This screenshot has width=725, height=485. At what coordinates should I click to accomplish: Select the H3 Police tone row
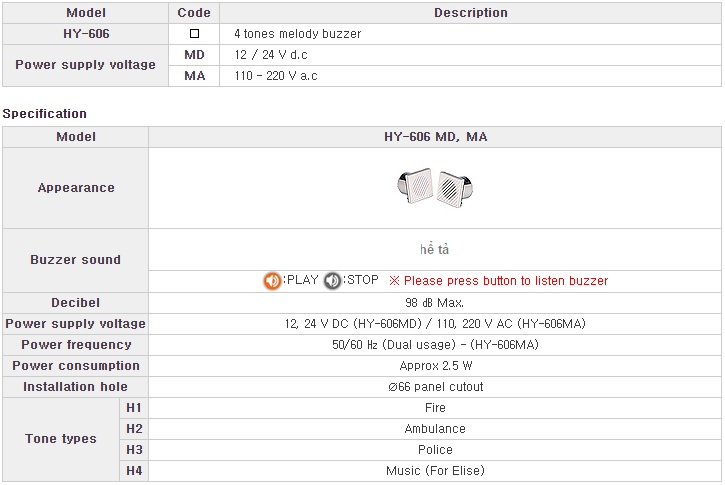(x=420, y=450)
